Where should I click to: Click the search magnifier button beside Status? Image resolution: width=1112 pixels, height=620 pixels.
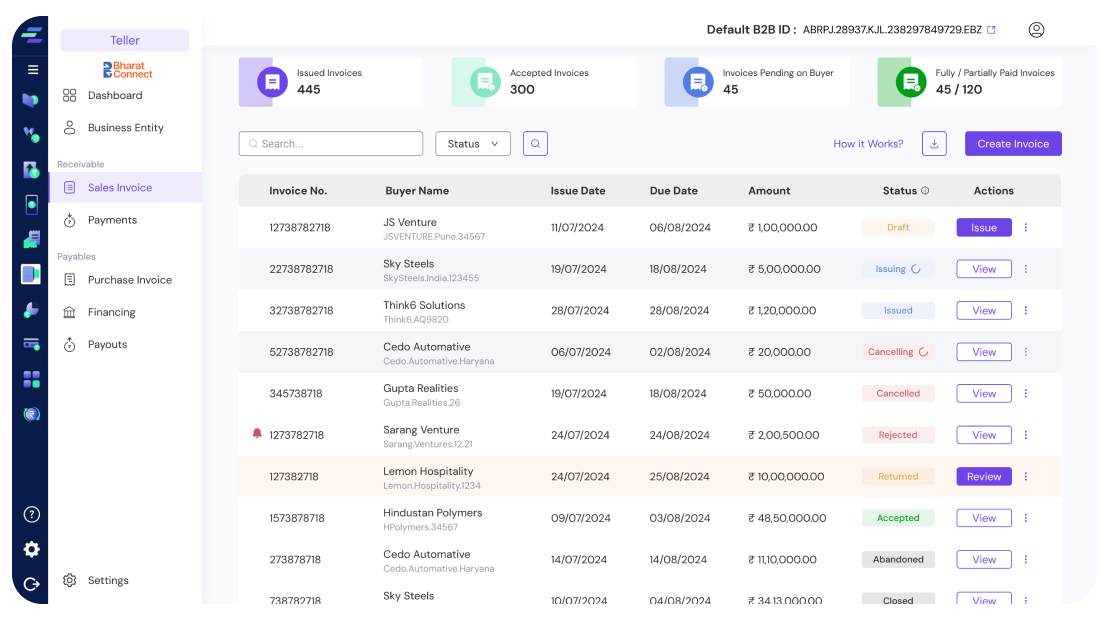(x=535, y=144)
